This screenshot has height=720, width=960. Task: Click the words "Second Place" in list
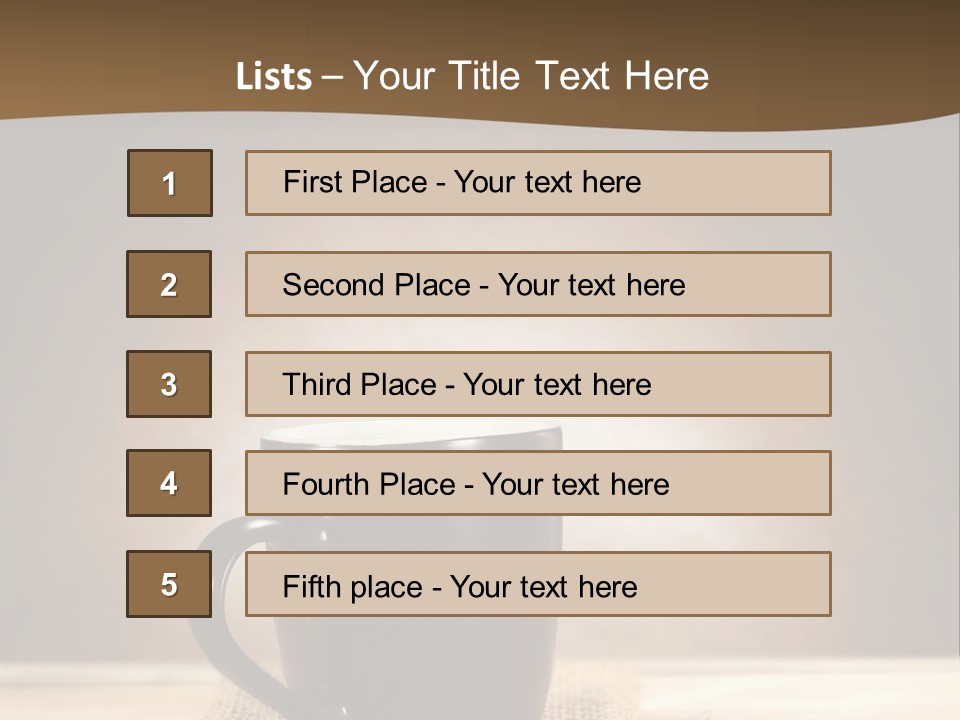tap(376, 285)
